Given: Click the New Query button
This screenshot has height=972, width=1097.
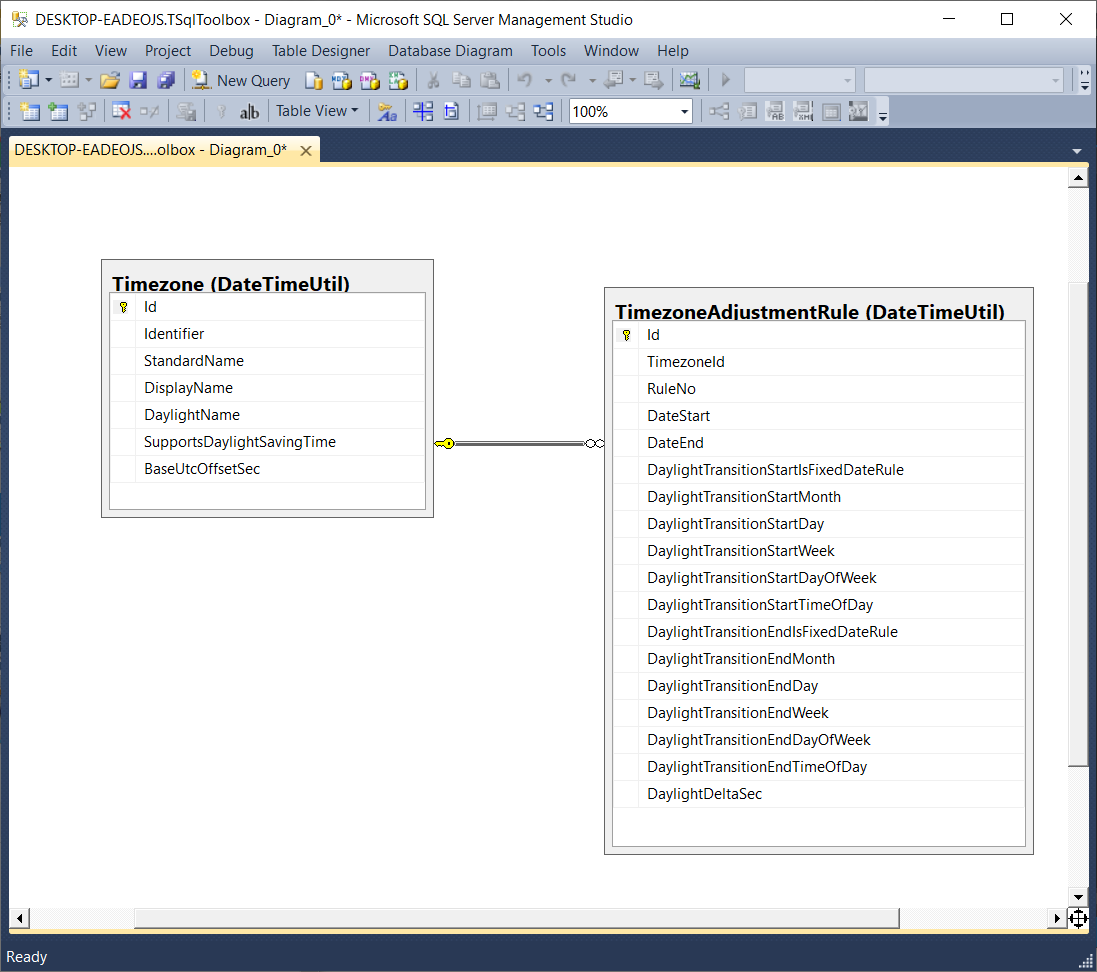Looking at the screenshot, I should (242, 81).
